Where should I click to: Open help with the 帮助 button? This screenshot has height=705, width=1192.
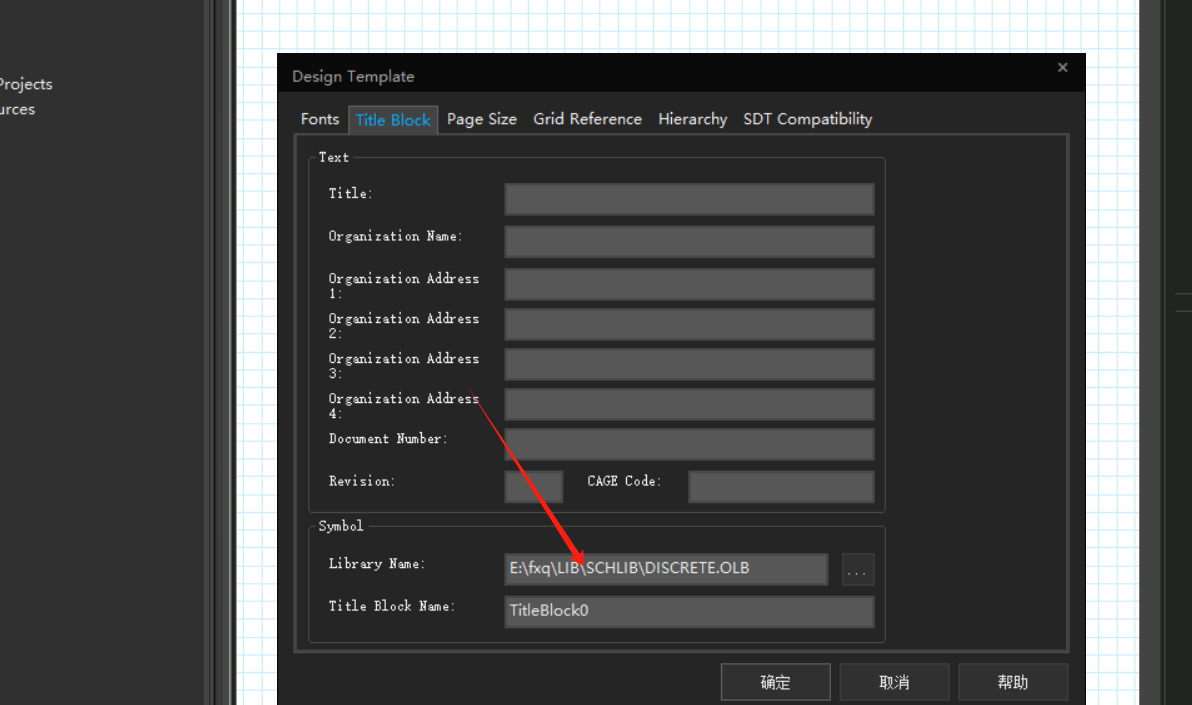click(1013, 682)
